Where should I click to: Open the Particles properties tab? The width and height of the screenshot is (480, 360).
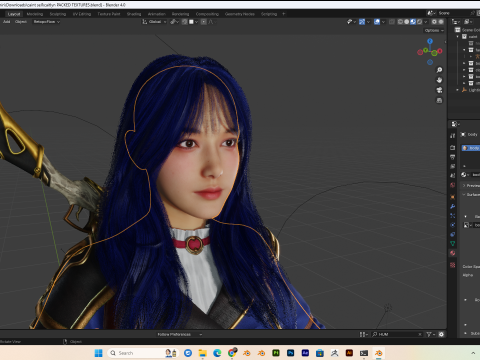453,216
